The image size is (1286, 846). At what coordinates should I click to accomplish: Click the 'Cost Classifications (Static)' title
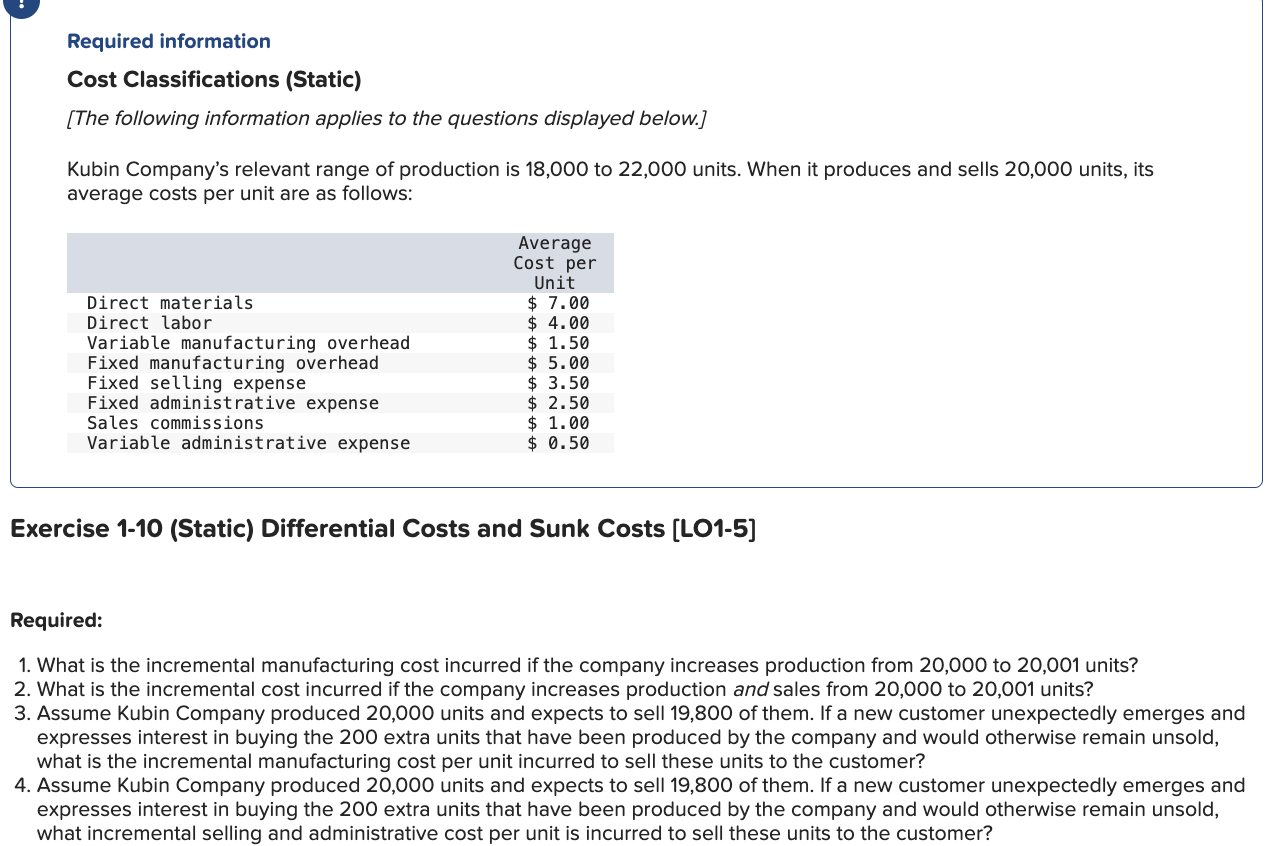tap(214, 79)
